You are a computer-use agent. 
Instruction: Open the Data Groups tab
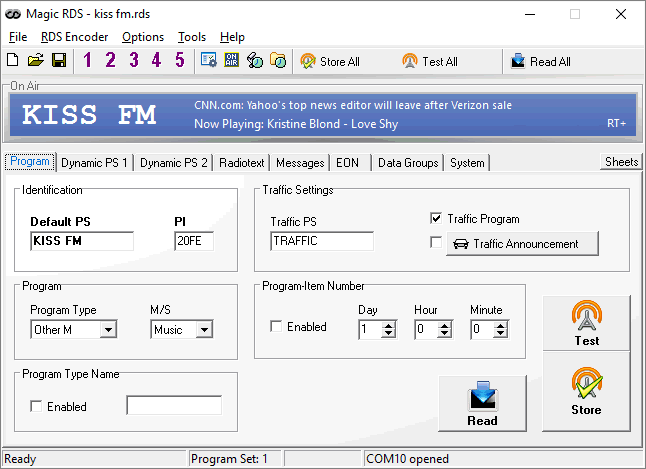(408, 163)
